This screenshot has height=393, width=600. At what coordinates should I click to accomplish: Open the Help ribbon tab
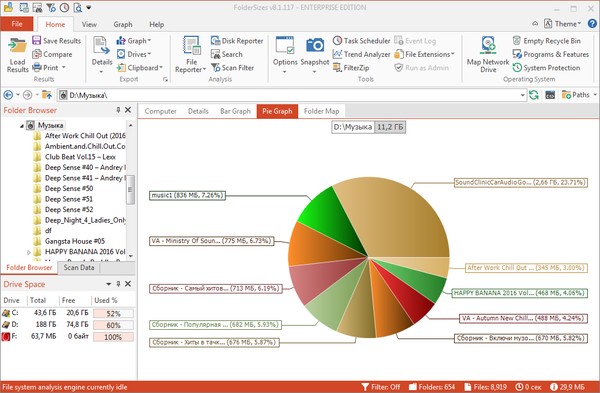click(157, 24)
